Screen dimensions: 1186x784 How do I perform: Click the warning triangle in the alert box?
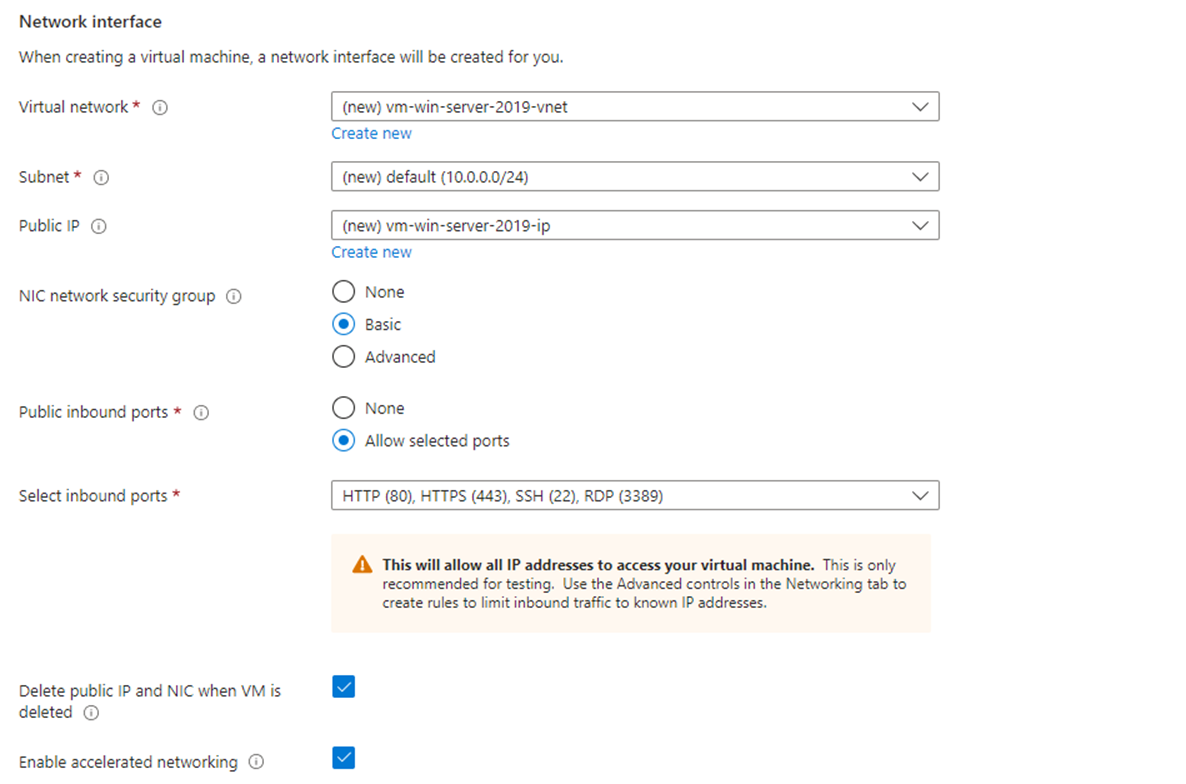tap(362, 564)
